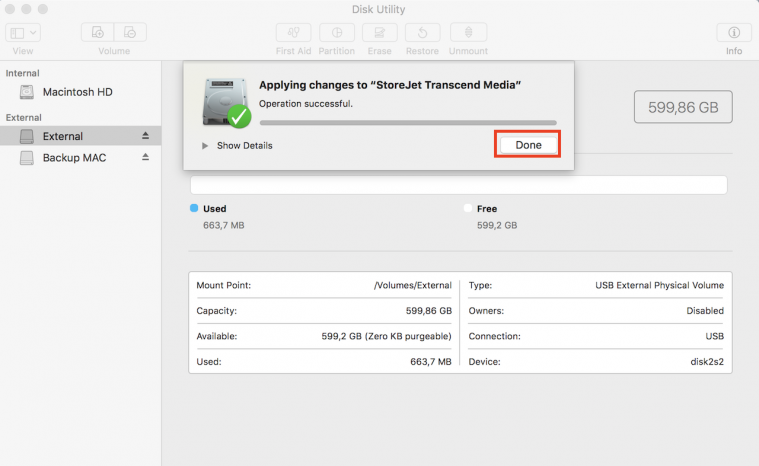Click the "USB External Physical Volume" type value

[x=659, y=286]
